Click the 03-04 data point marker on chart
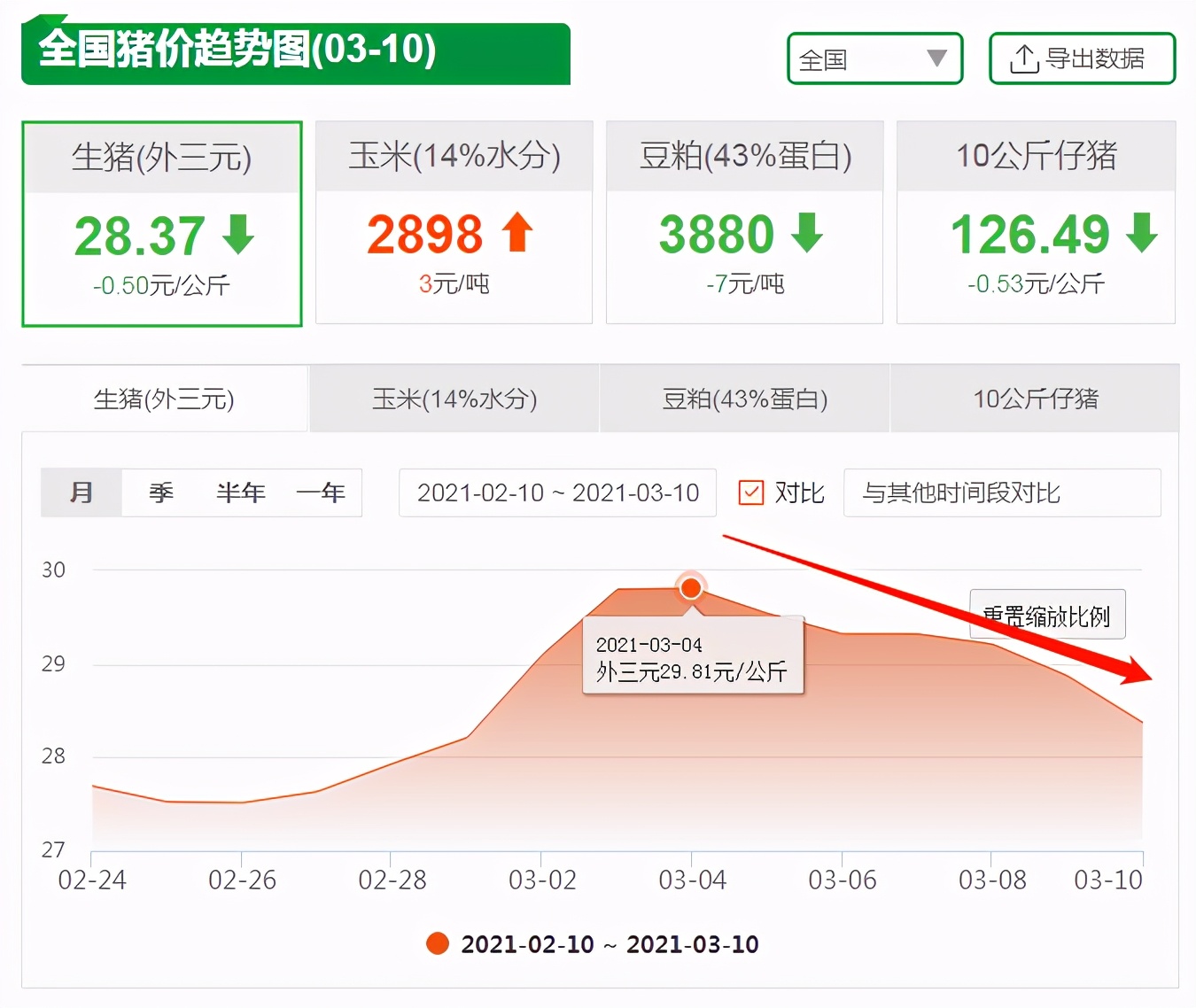 pos(690,587)
